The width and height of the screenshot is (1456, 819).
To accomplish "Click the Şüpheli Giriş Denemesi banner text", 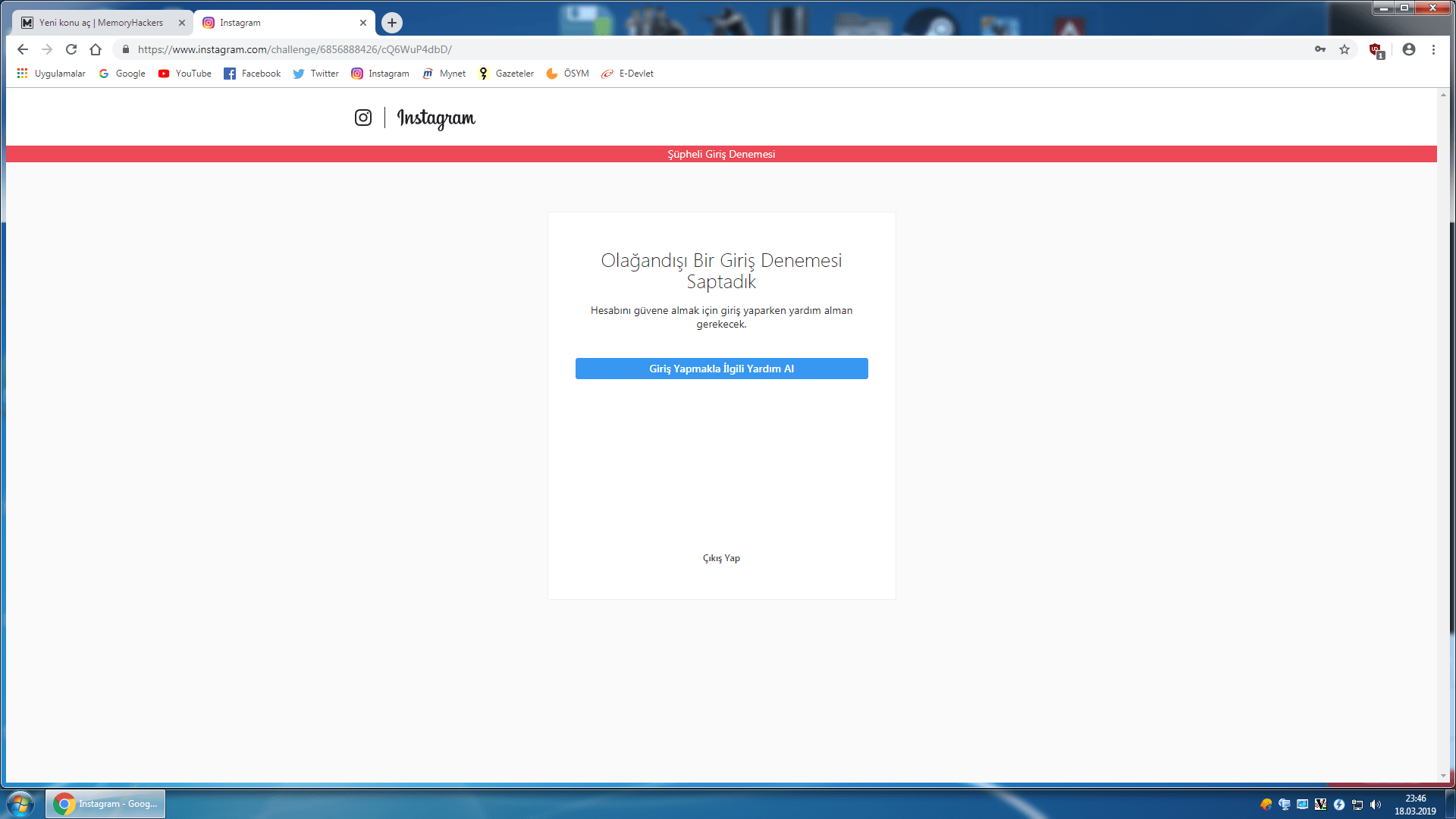I will tap(721, 154).
